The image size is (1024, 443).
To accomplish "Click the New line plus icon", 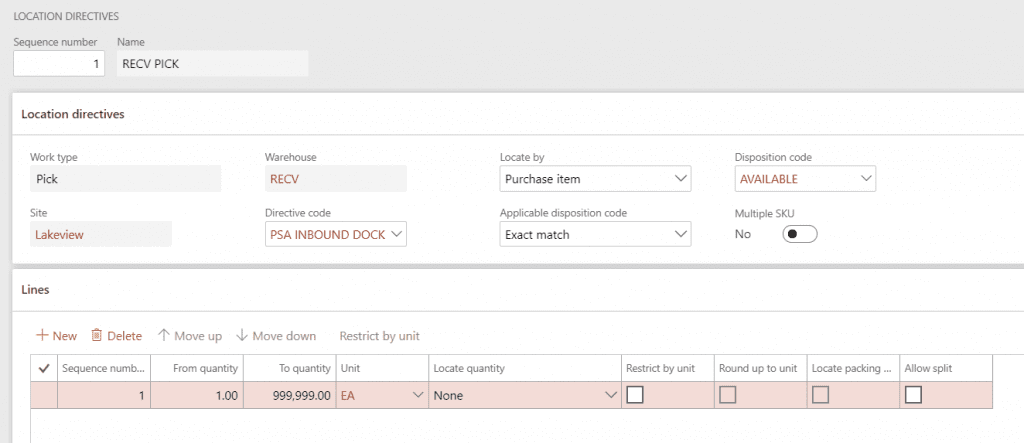I will (42, 336).
